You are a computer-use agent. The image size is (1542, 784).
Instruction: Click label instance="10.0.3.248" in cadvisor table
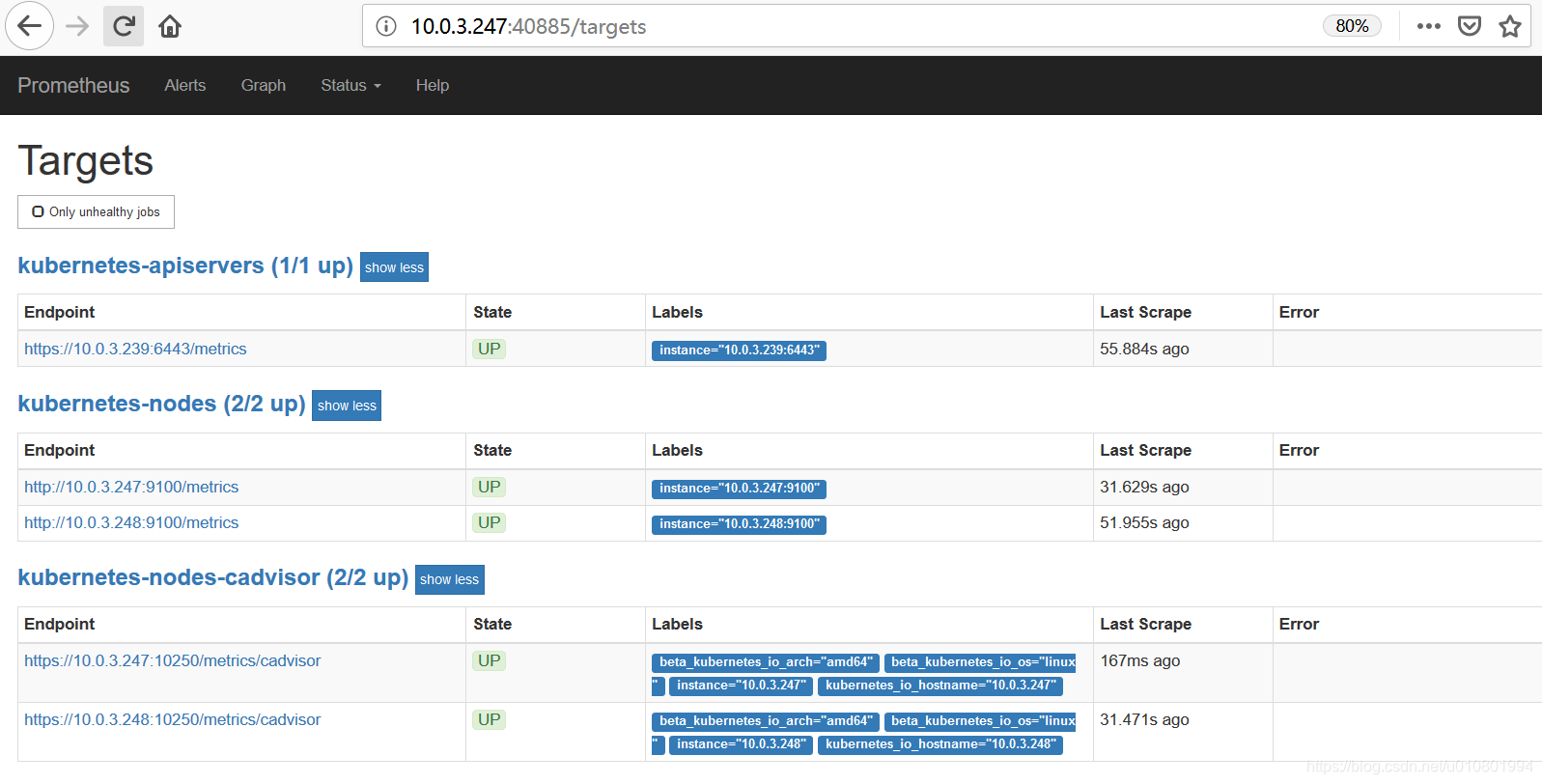[741, 744]
